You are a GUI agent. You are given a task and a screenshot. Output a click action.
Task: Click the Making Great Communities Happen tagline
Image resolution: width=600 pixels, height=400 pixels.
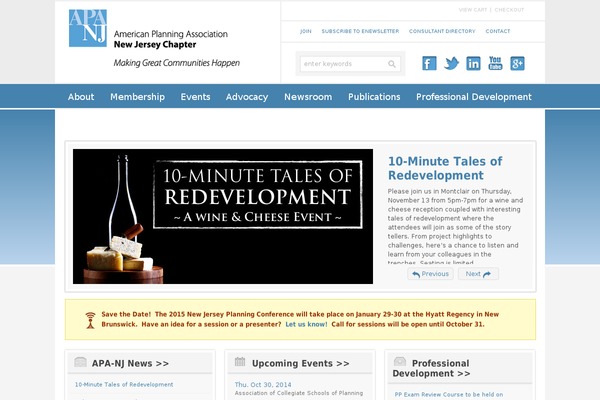pyautogui.click(x=176, y=63)
